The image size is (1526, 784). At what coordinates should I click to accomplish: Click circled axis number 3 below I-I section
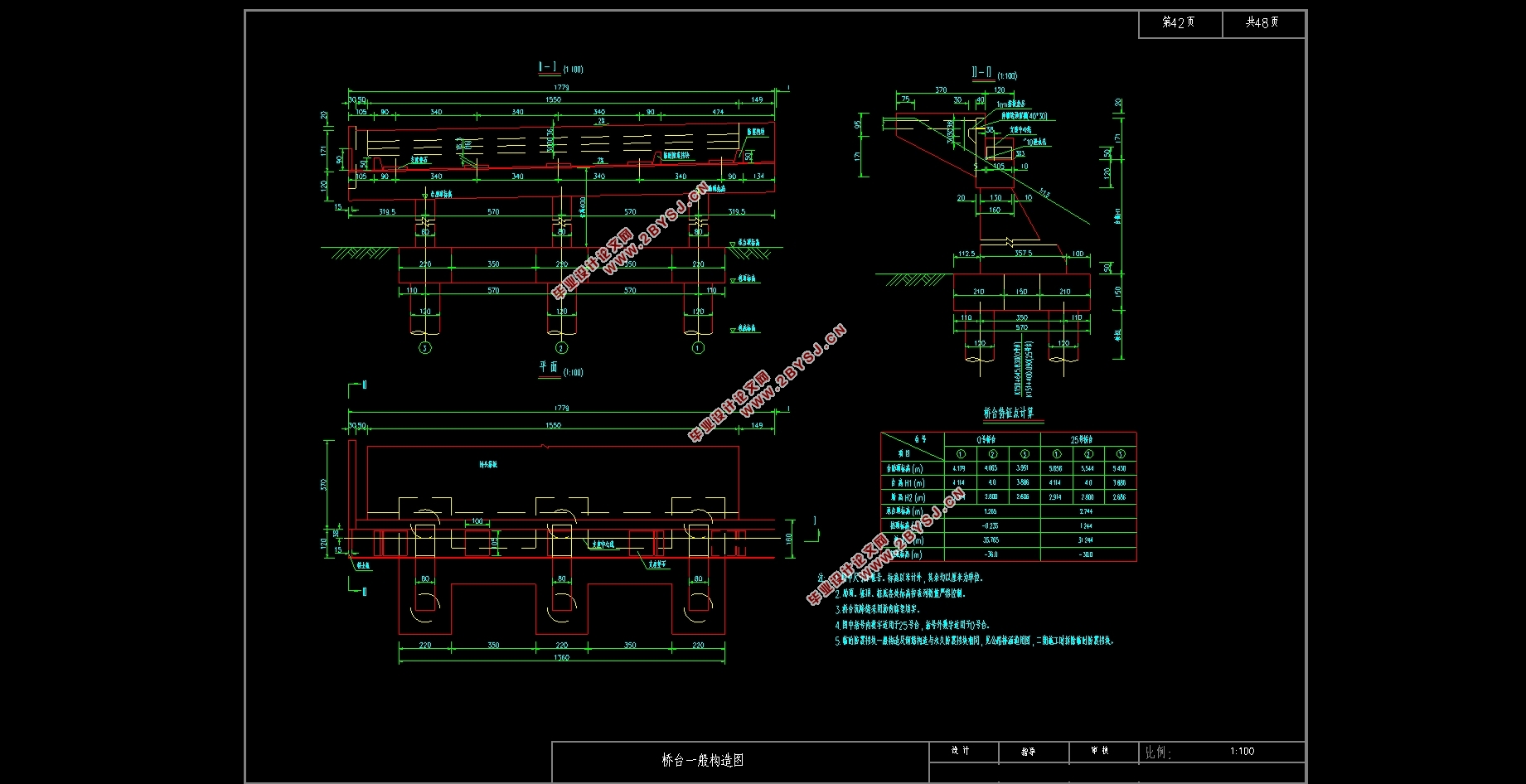424,348
